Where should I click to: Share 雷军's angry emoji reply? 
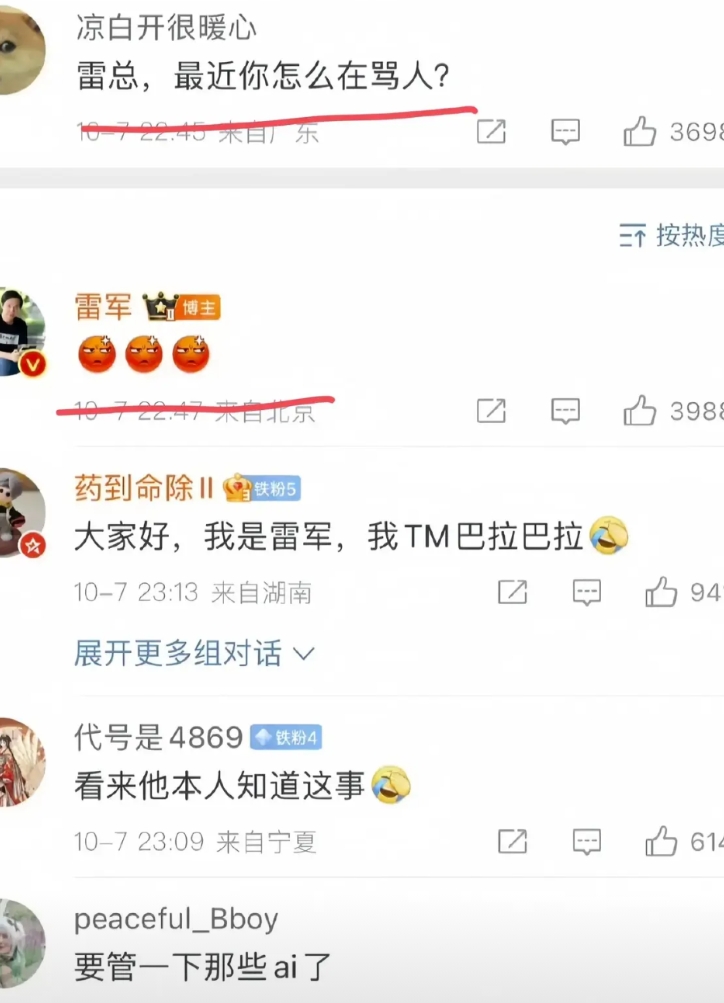coord(491,411)
